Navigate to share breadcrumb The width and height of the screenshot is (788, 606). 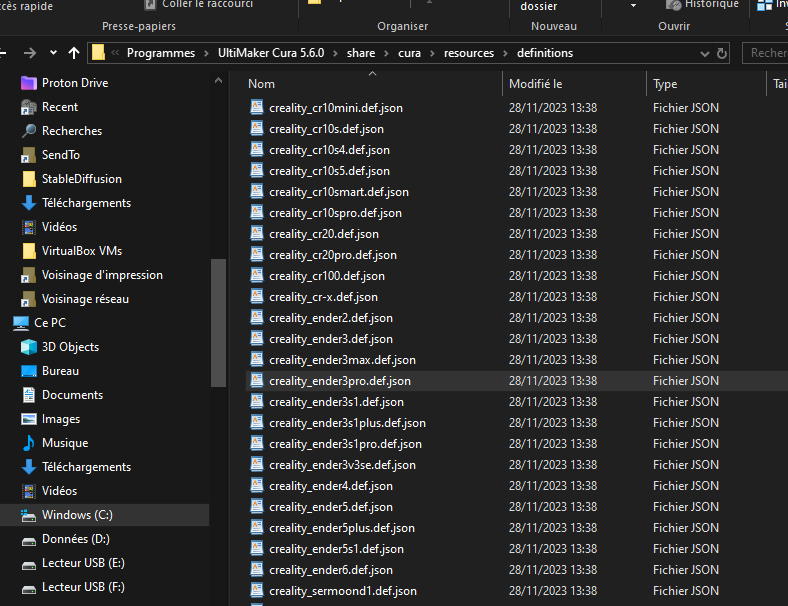361,53
